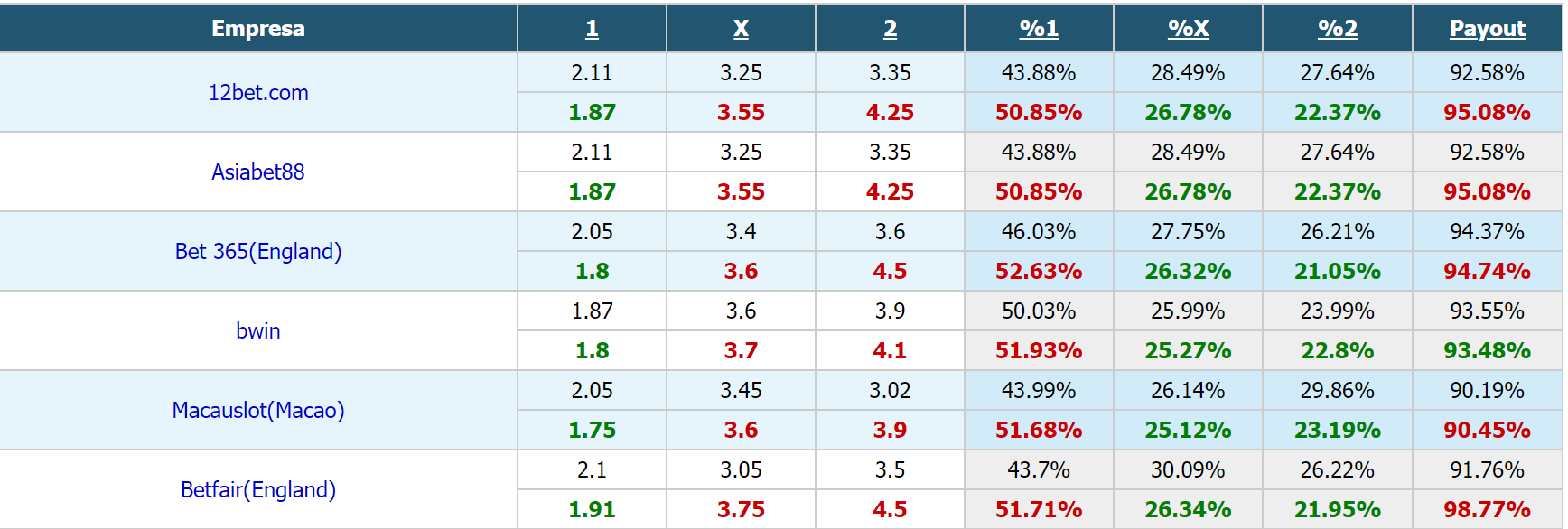The height and width of the screenshot is (529, 1568).
Task: Sort by the 2 column header
Action: 890,29
